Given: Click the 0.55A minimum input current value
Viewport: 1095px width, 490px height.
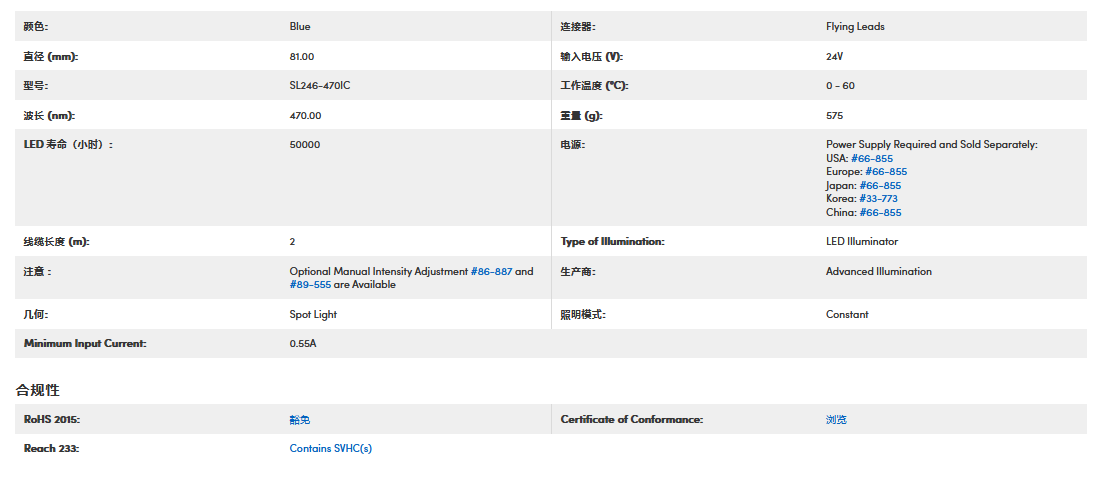Looking at the screenshot, I should 303,344.
